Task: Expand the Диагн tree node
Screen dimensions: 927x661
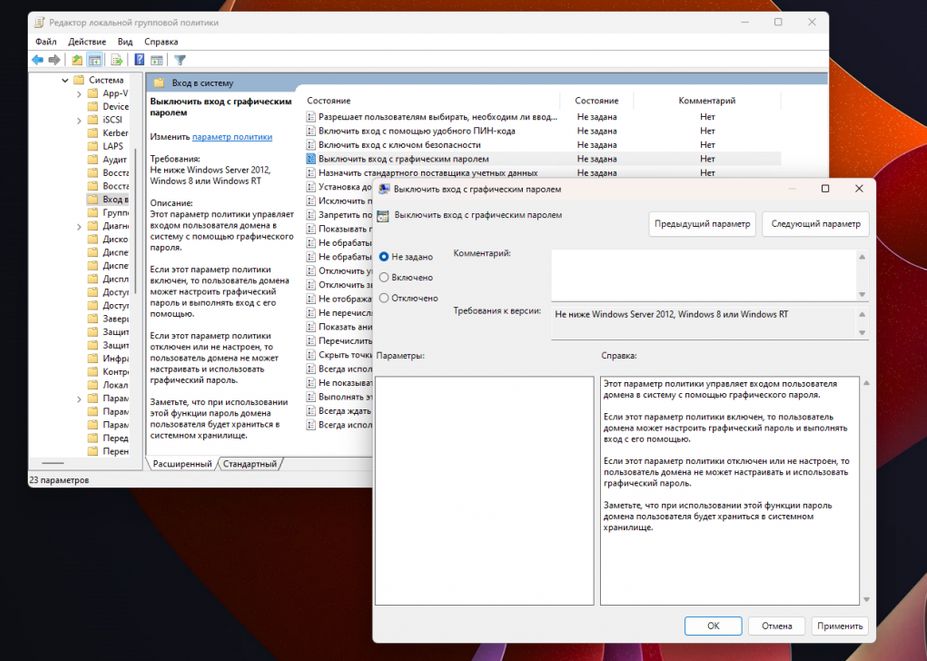Action: 79,226
